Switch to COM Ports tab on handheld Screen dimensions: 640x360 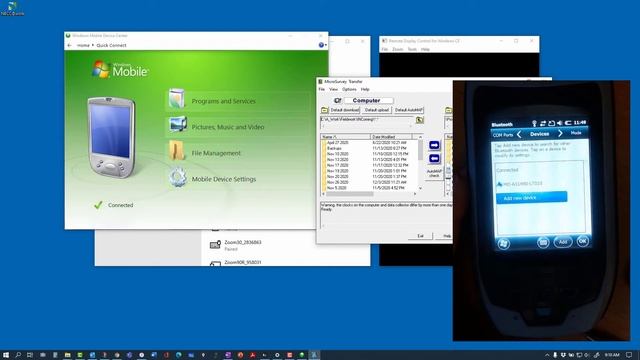(x=503, y=135)
